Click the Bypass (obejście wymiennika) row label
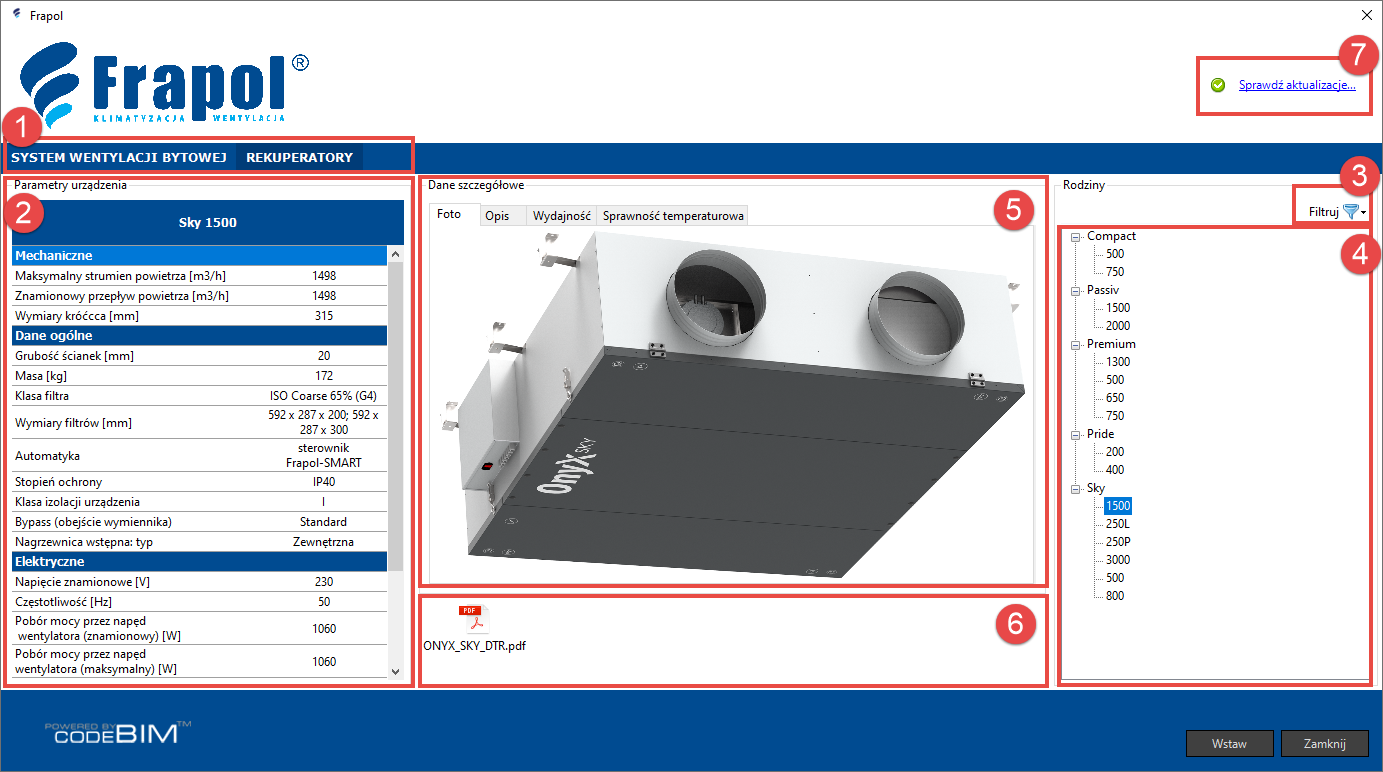Screen dimensions: 1383x772 (93, 522)
